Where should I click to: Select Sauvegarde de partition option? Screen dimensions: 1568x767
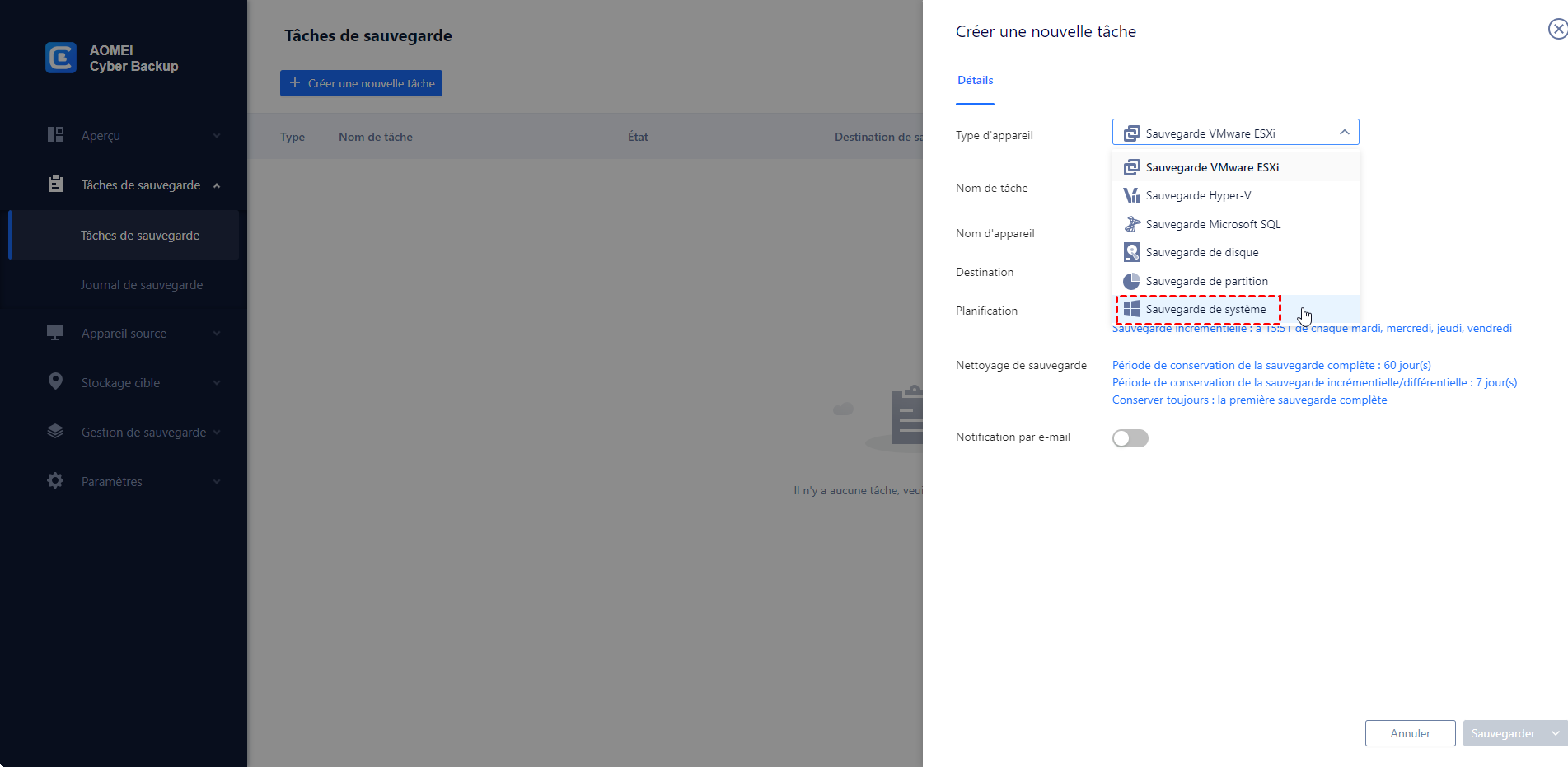pyautogui.click(x=1236, y=281)
